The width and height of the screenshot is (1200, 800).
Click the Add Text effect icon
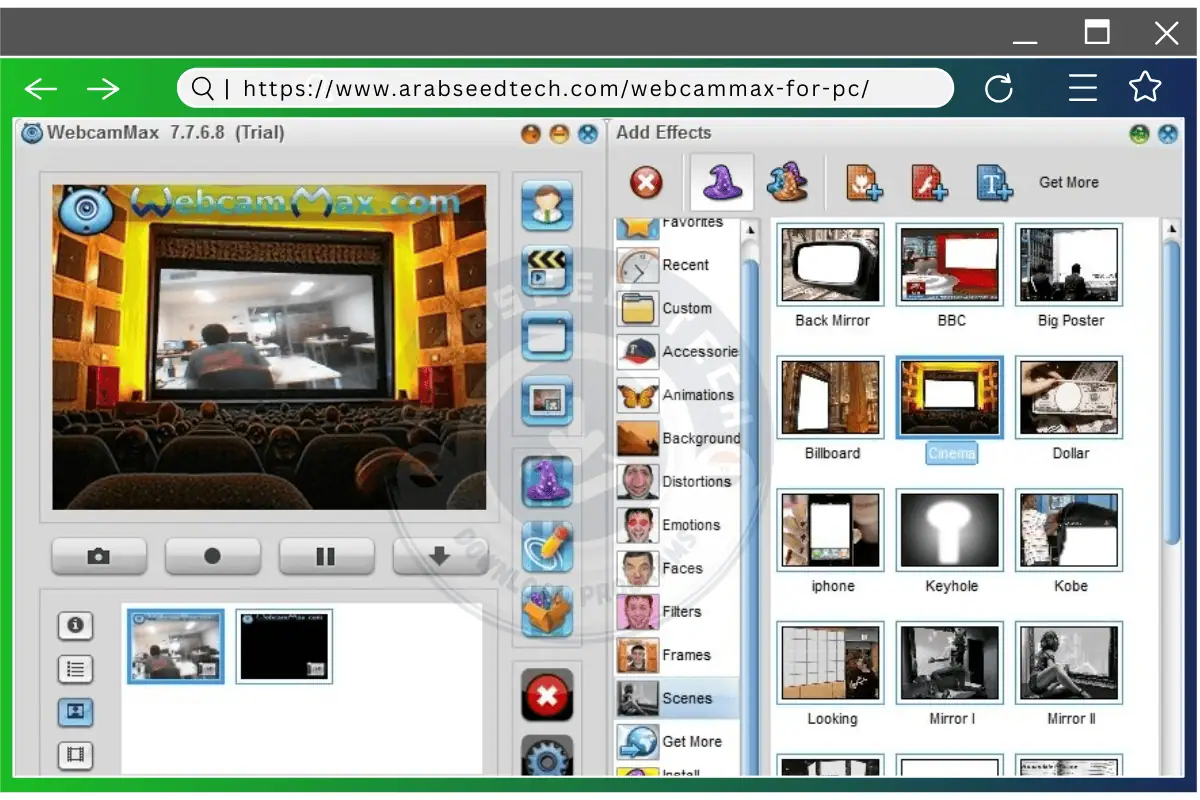992,183
